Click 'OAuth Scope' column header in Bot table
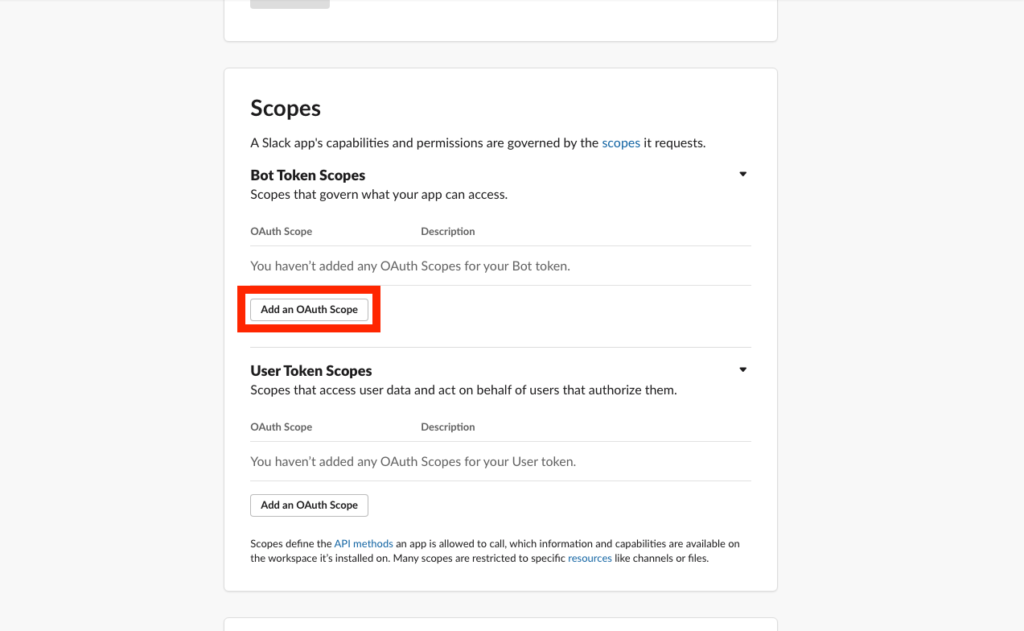 pyautogui.click(x=281, y=231)
